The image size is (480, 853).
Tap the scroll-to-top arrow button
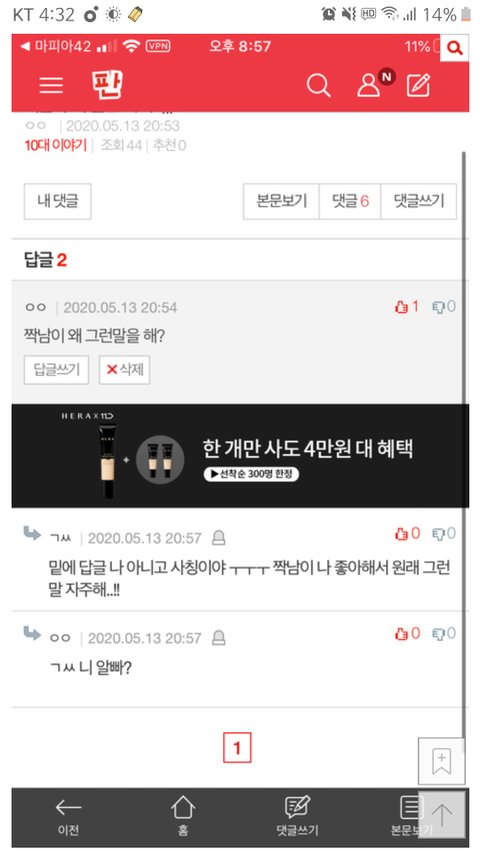pos(441,814)
